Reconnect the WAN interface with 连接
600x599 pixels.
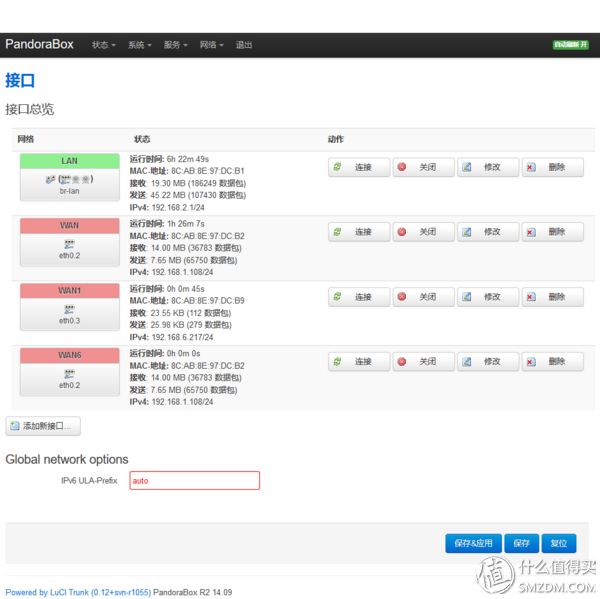[x=359, y=232]
